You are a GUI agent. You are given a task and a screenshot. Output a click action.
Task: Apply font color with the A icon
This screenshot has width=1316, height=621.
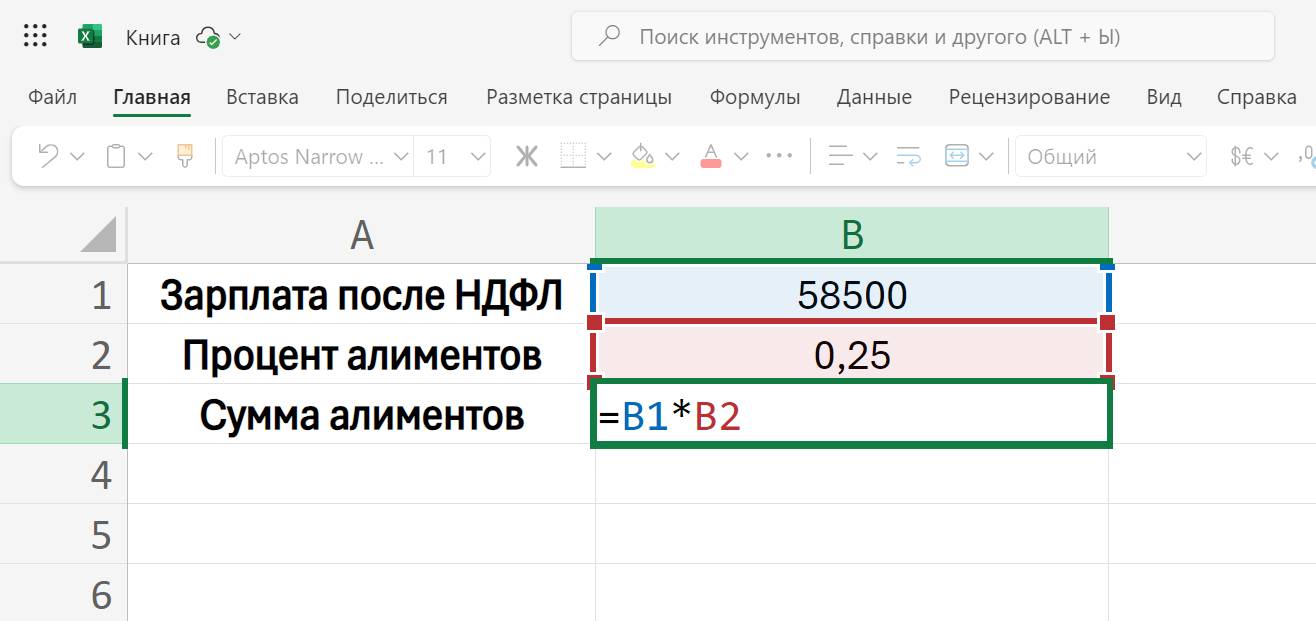[x=712, y=156]
